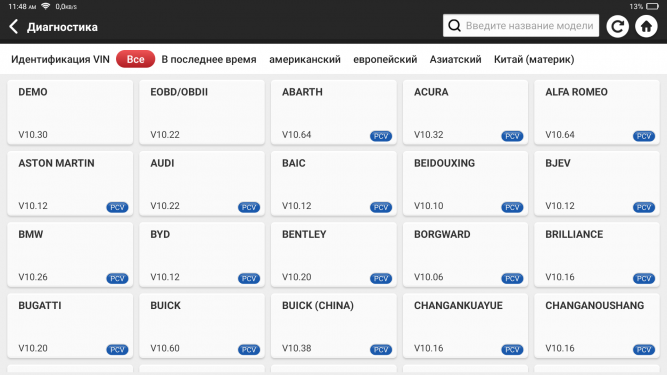This screenshot has width=667, height=375.
Task: Focus the model name search field
Action: tap(521, 26)
